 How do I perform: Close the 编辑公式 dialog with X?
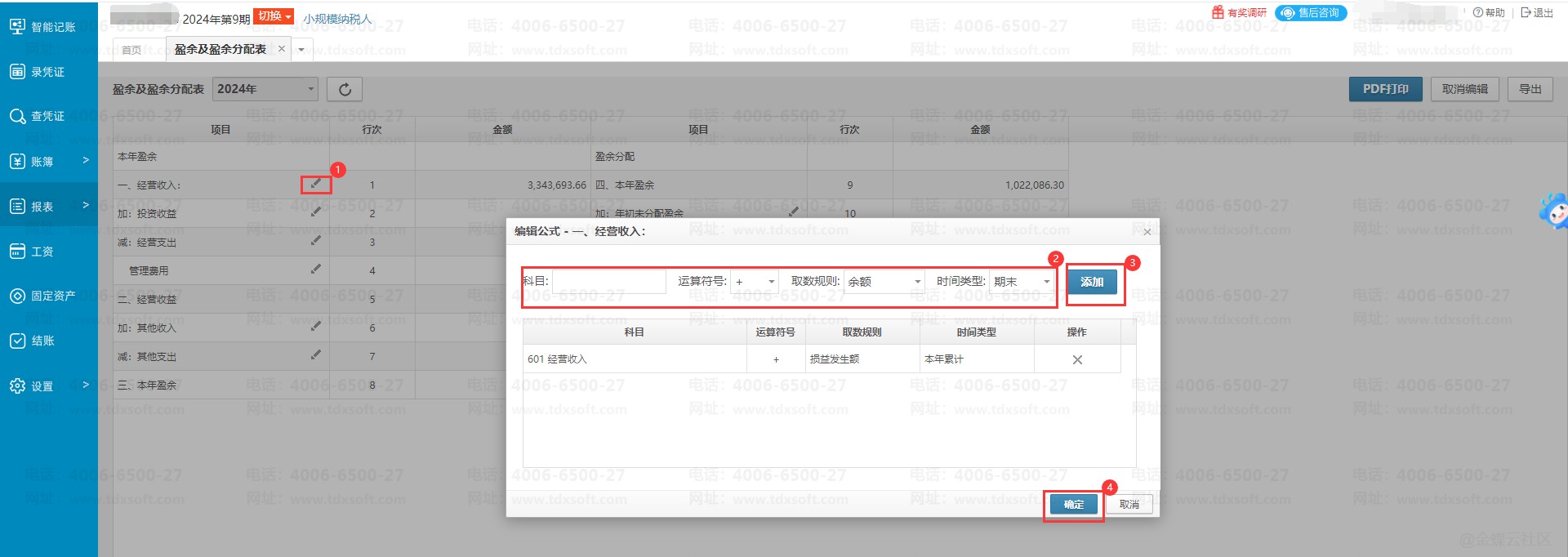pyautogui.click(x=1147, y=232)
